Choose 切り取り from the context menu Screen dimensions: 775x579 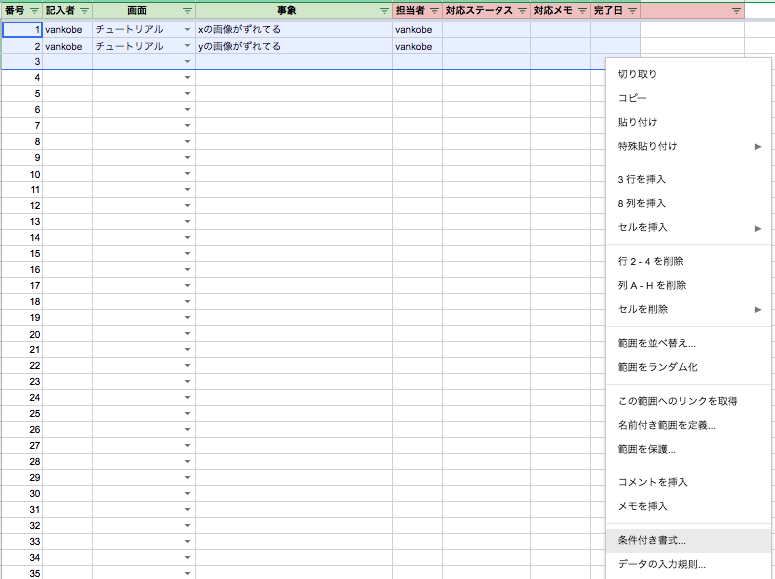[688, 74]
